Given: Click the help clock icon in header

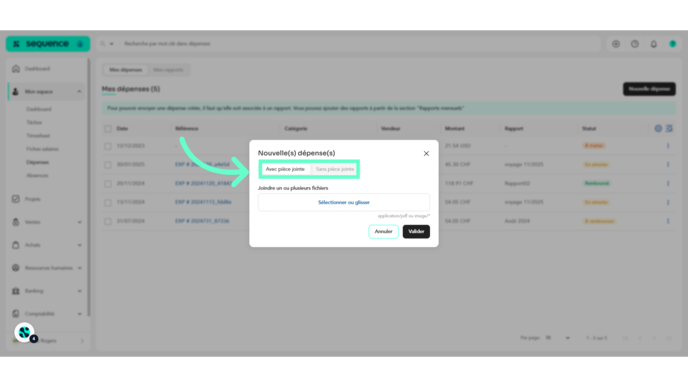Looking at the screenshot, I should click(x=634, y=44).
